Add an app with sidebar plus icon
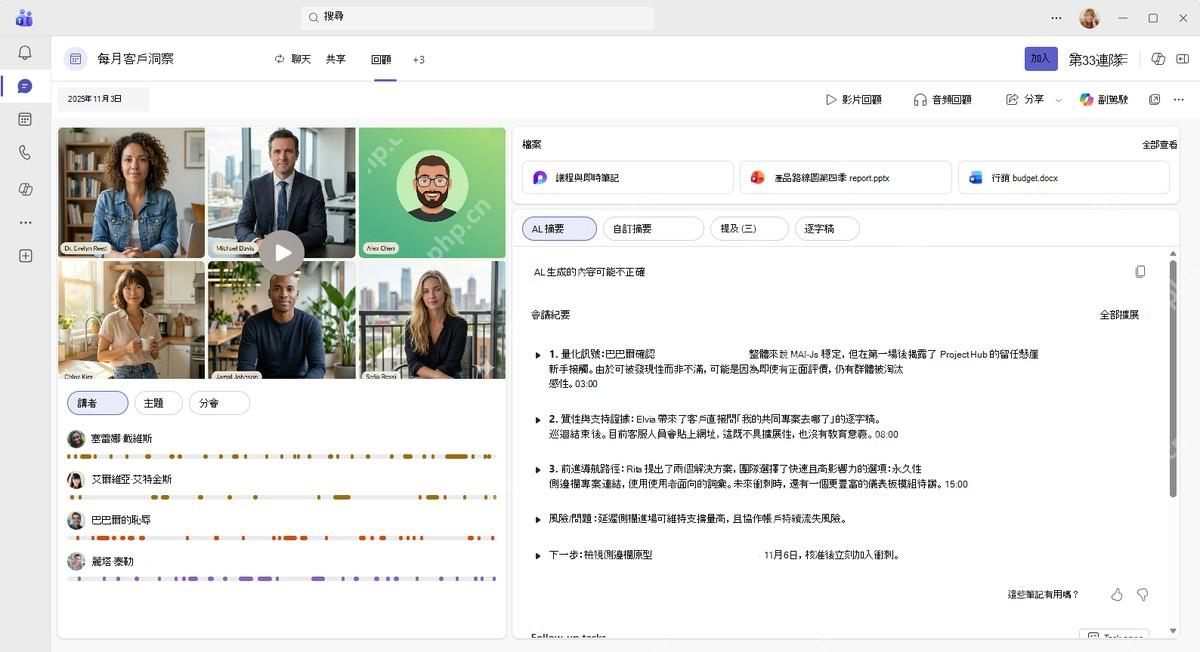Screen dimensions: 1200x652 (25, 256)
